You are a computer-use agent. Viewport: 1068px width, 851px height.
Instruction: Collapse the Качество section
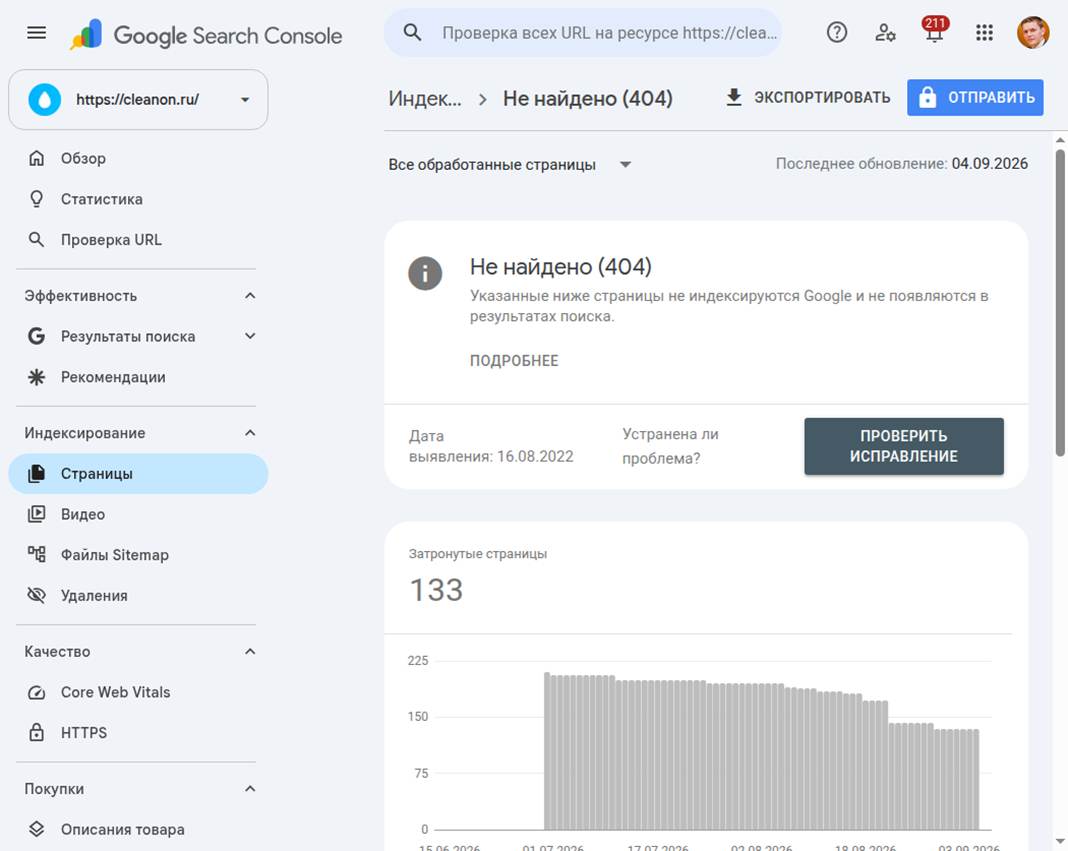coord(250,651)
